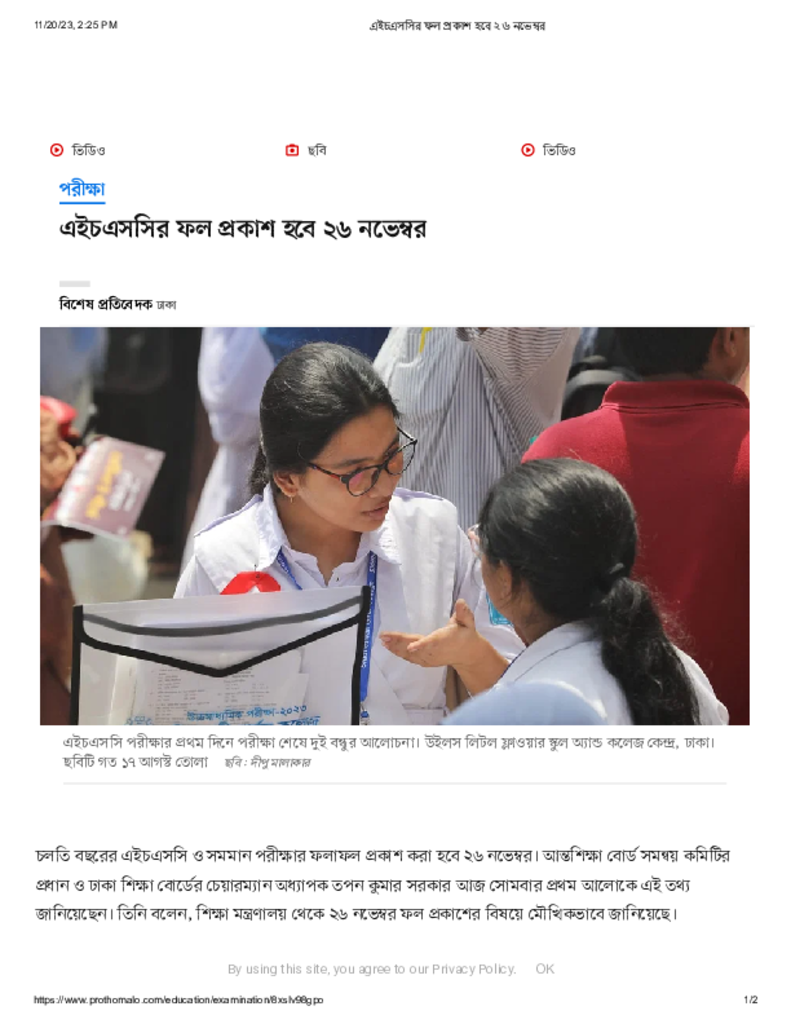Click the print date timestamp in header
Screen dimensions: 791x1024
coord(76,25)
